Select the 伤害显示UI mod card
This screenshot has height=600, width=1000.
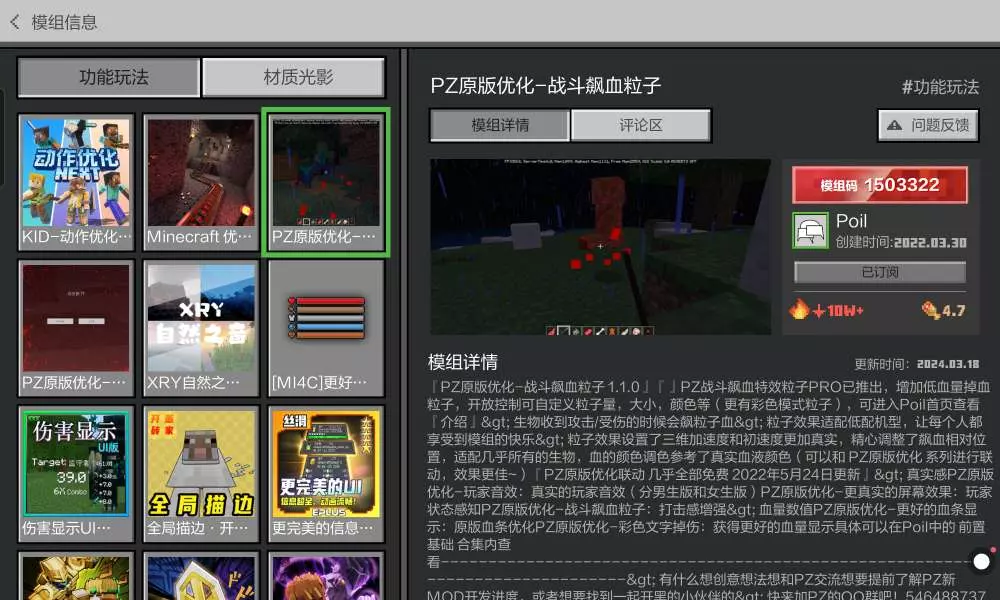pos(76,474)
